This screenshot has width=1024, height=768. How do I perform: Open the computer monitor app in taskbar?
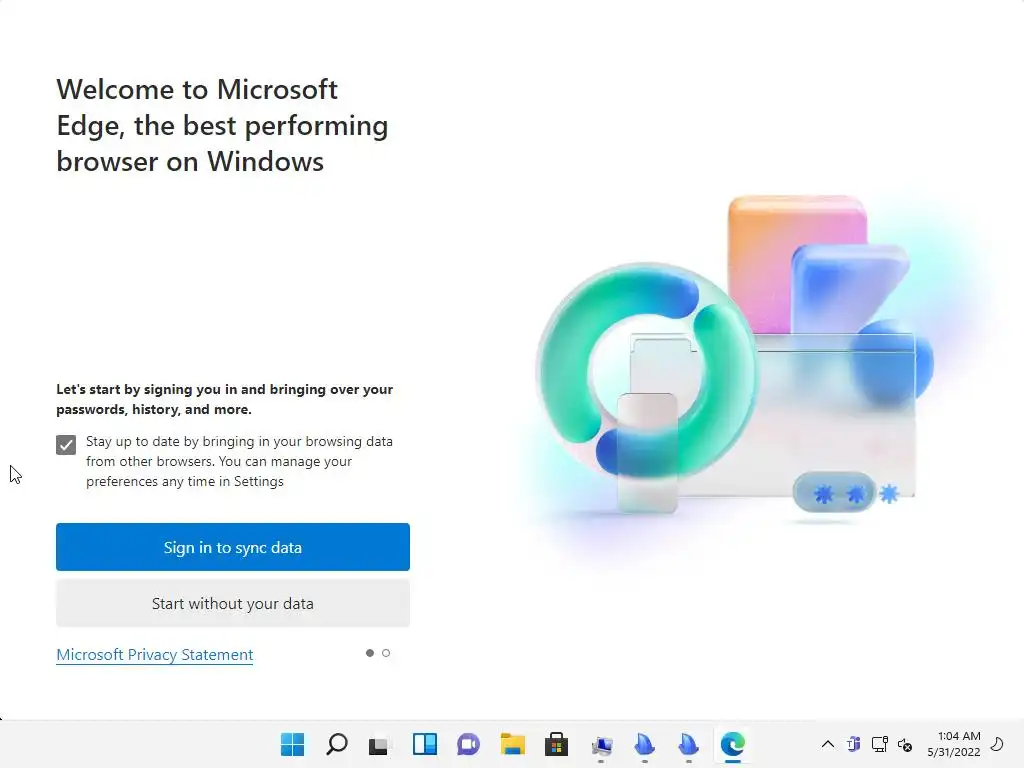click(x=601, y=745)
